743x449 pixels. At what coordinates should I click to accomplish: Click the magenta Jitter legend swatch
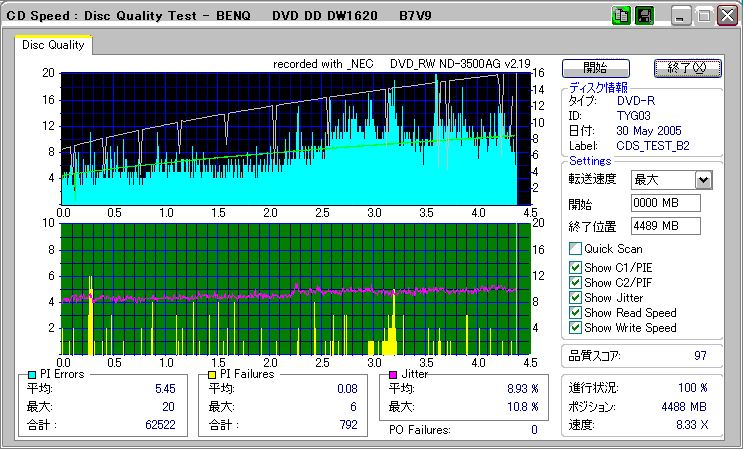coord(393,374)
